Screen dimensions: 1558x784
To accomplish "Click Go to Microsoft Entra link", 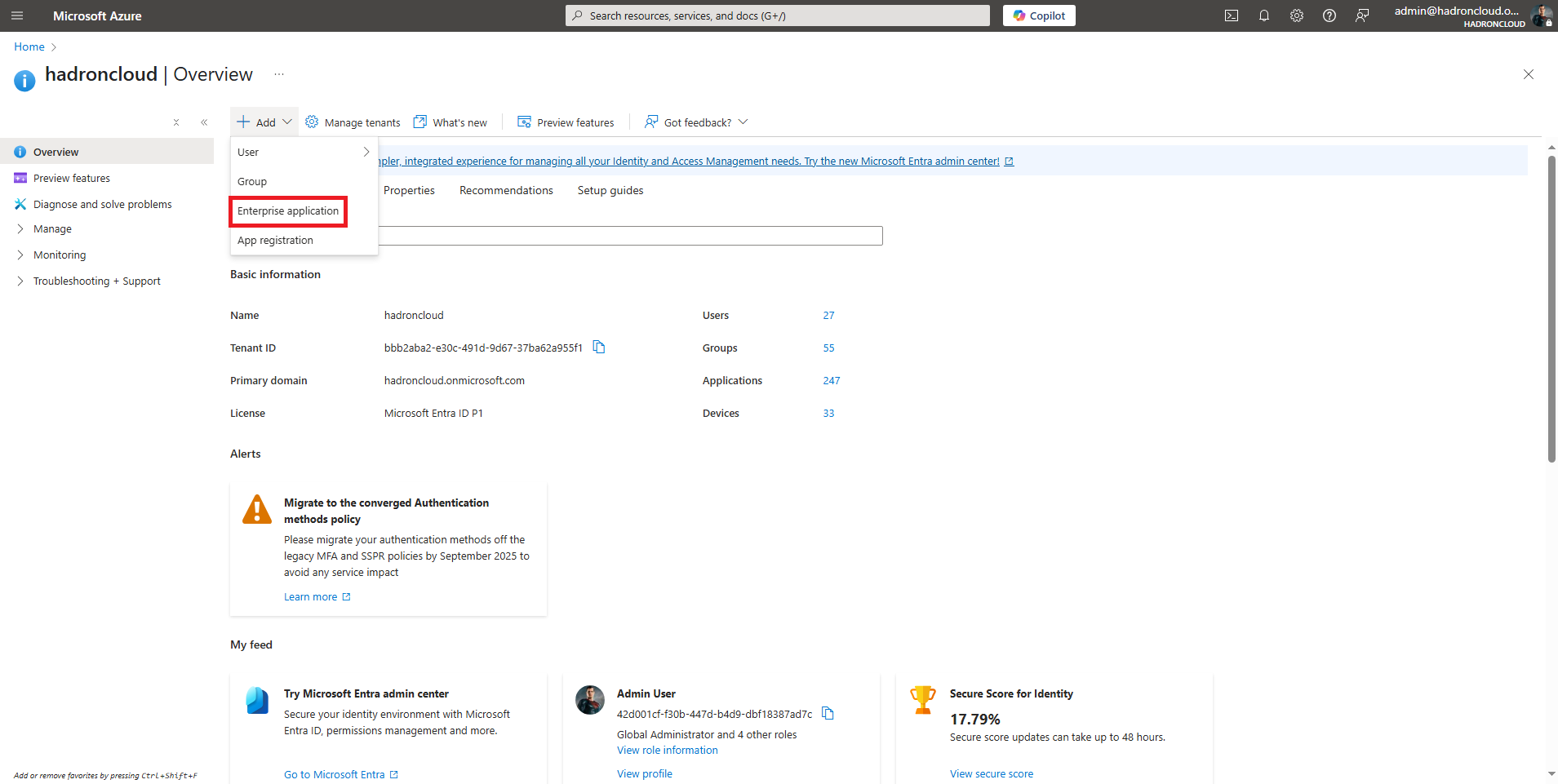I will 340,774.
